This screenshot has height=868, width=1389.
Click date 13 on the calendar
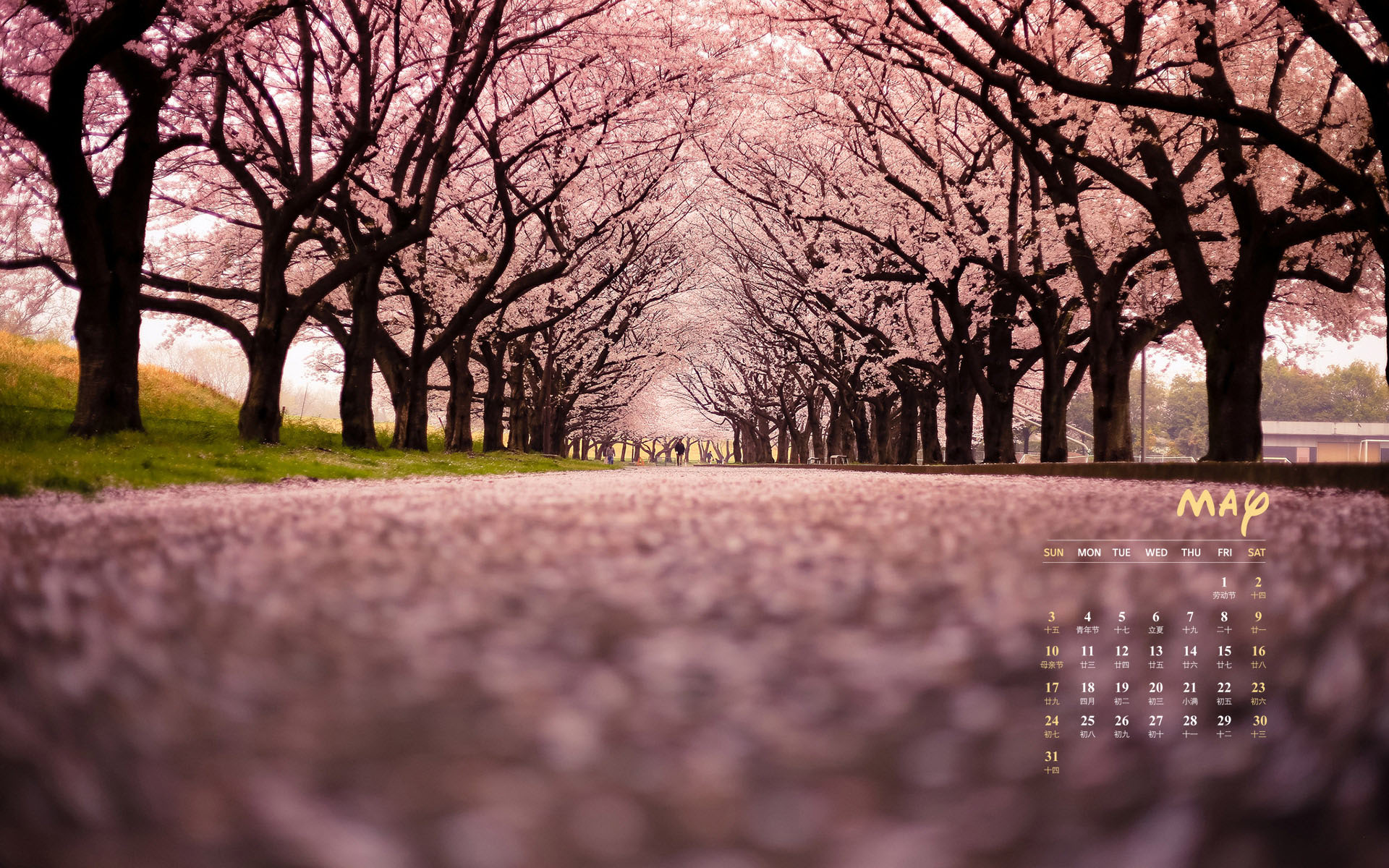1156,655
